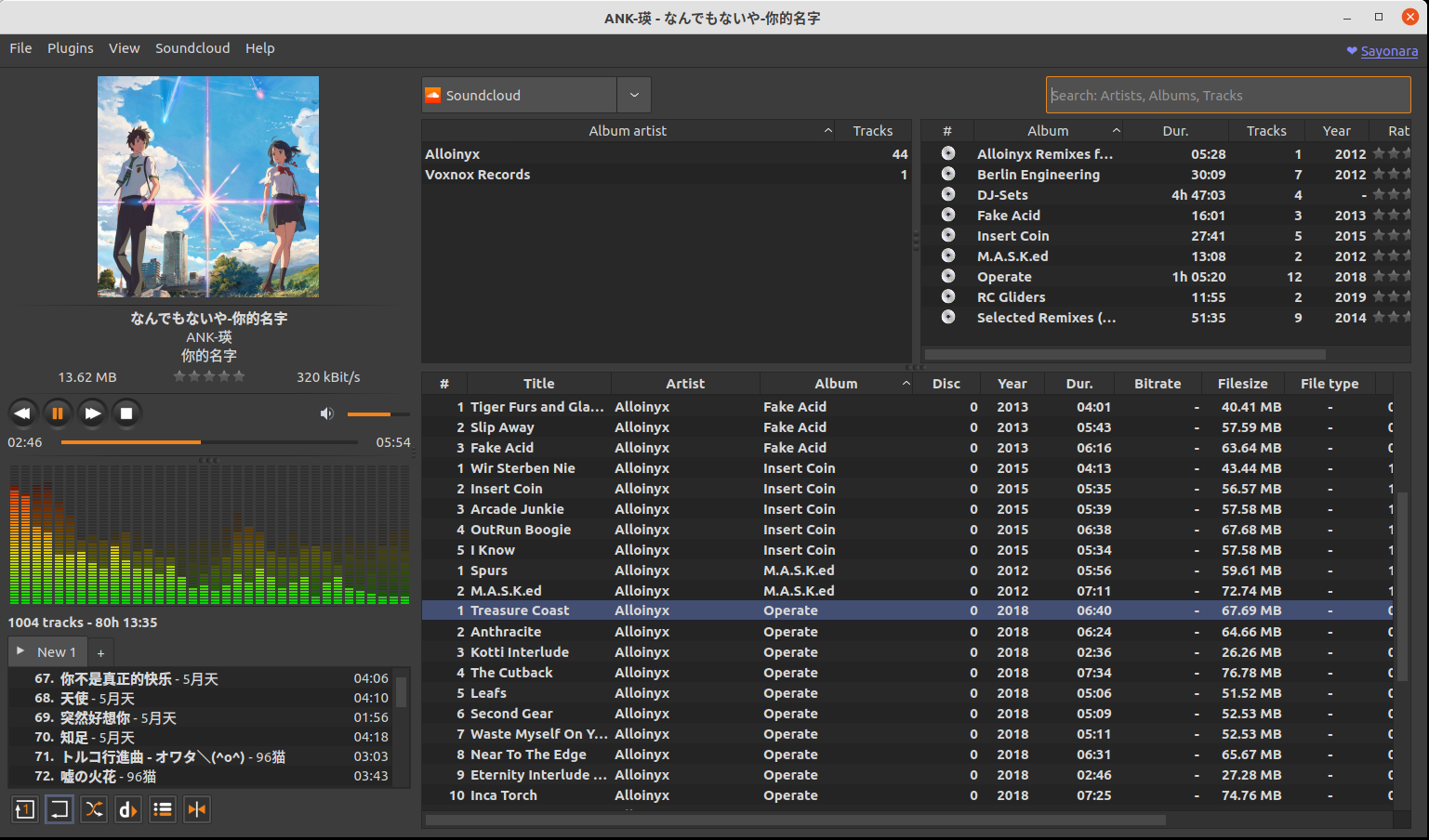This screenshot has height=840, width=1429.
Task: Click the track table horizontal scrollbar
Action: click(x=795, y=820)
